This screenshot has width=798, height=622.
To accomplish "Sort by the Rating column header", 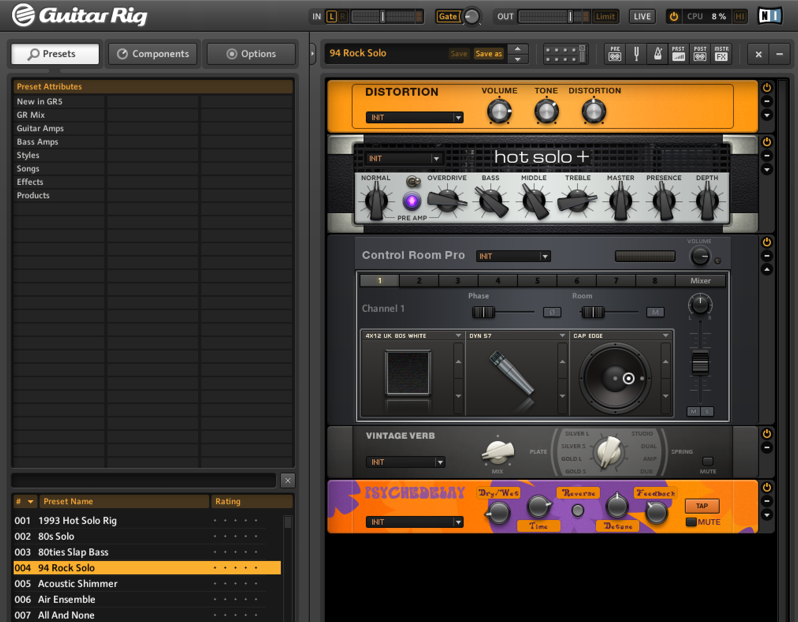I will point(251,501).
